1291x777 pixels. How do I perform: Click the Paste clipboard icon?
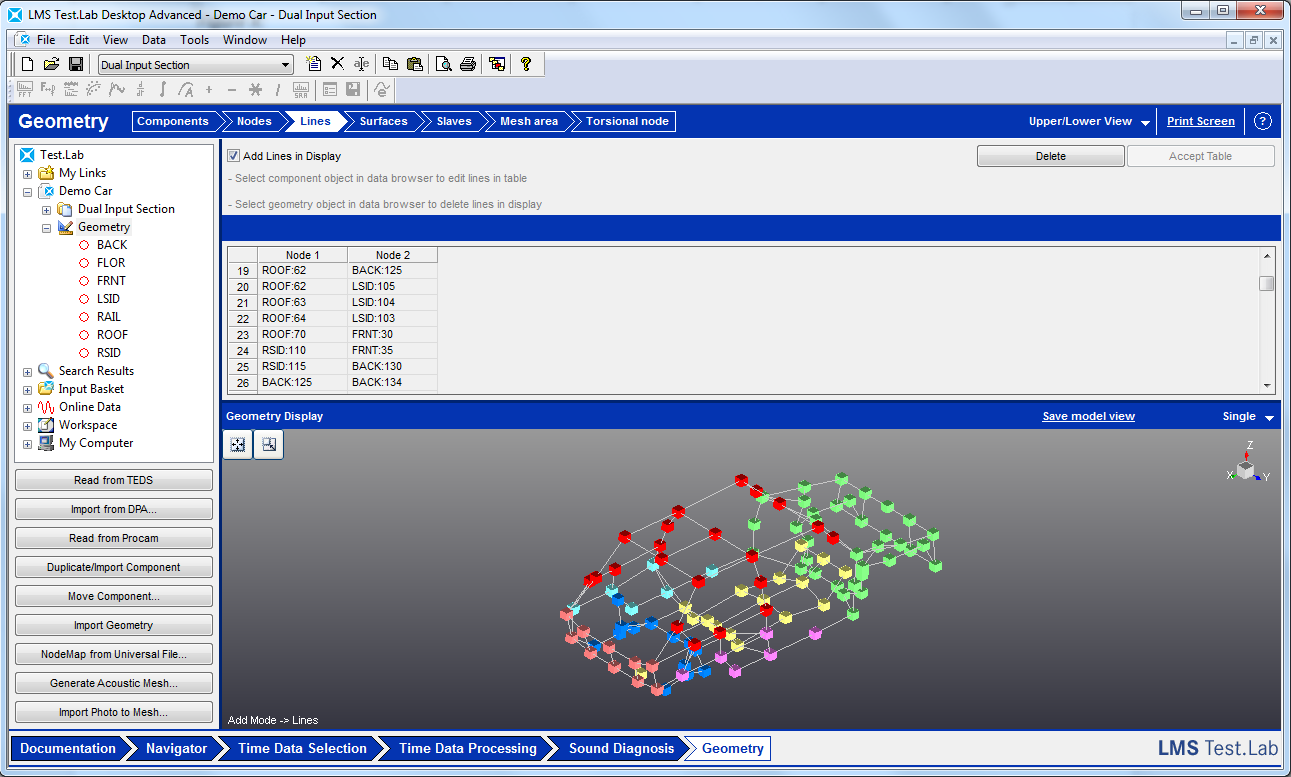[x=415, y=64]
